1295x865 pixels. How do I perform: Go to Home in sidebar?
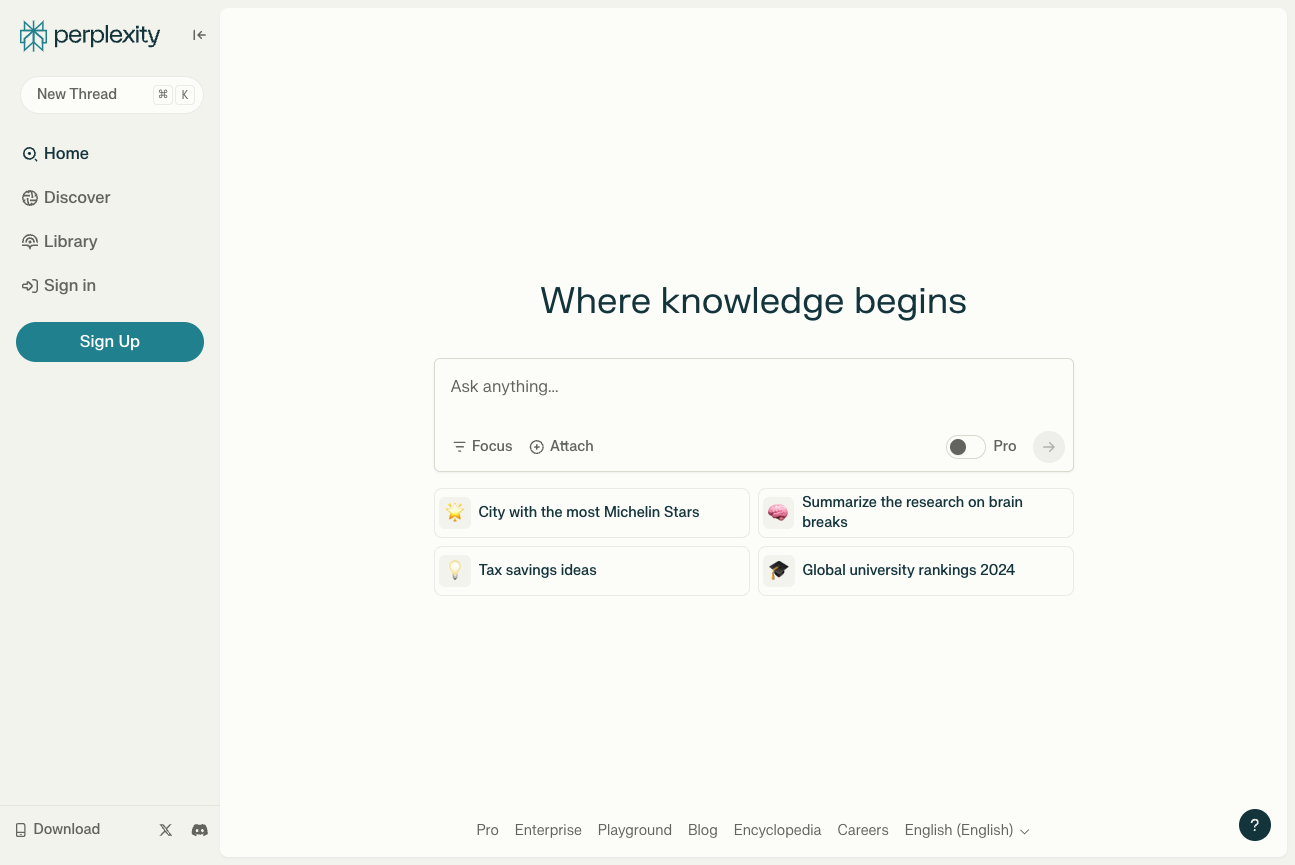(x=56, y=153)
